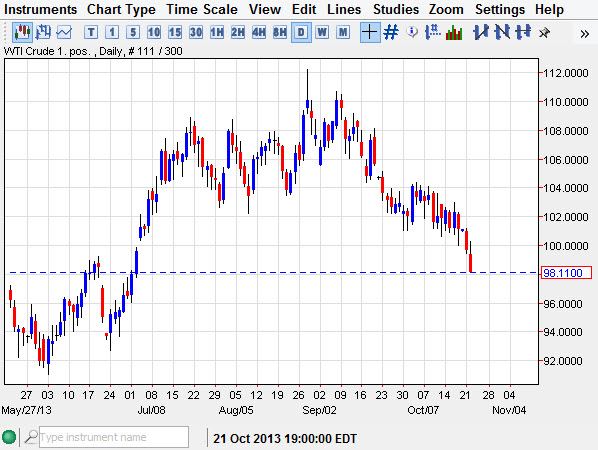Open the Chart Type menu
This screenshot has width=598, height=450.
tap(121, 9)
